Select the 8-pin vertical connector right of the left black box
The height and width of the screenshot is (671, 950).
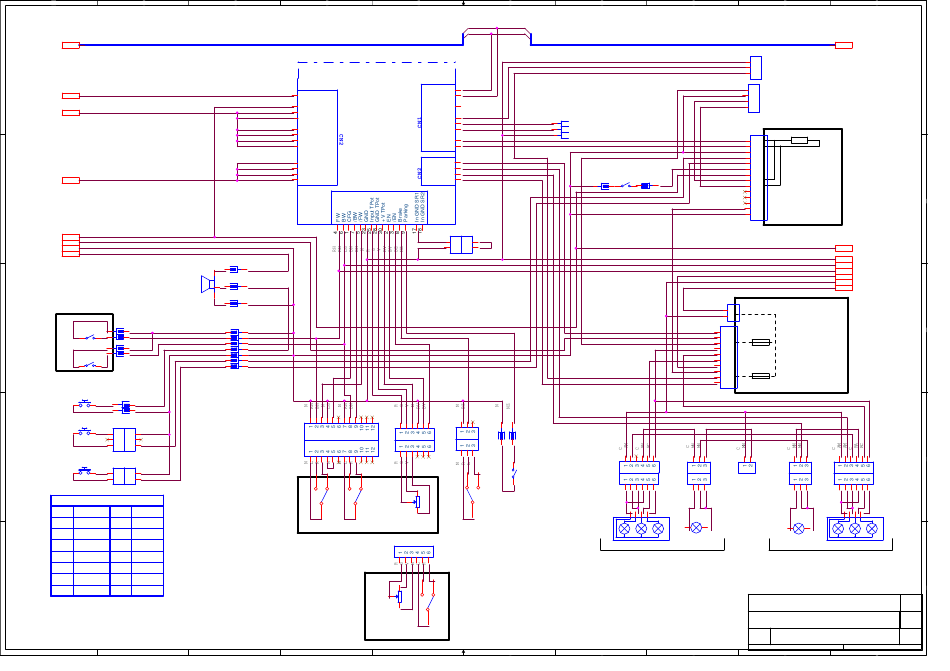(x=234, y=349)
